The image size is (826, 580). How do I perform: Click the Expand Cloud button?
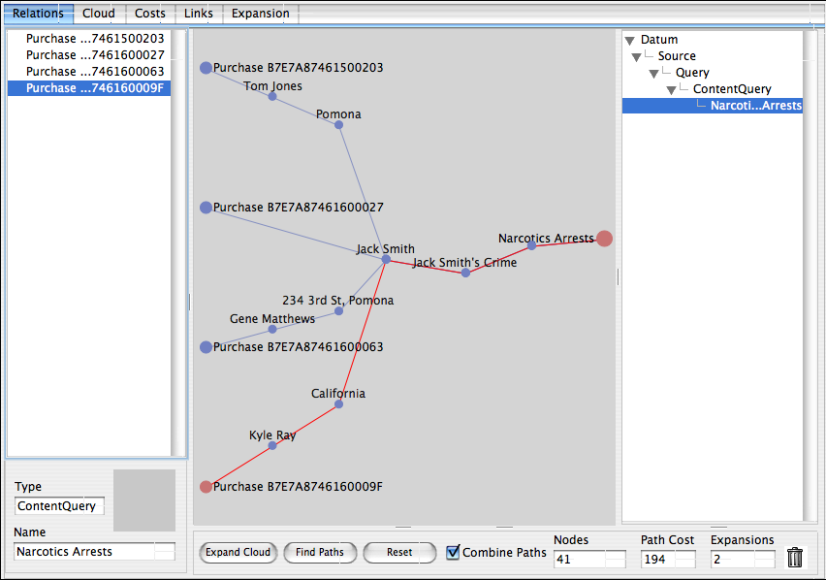point(238,552)
